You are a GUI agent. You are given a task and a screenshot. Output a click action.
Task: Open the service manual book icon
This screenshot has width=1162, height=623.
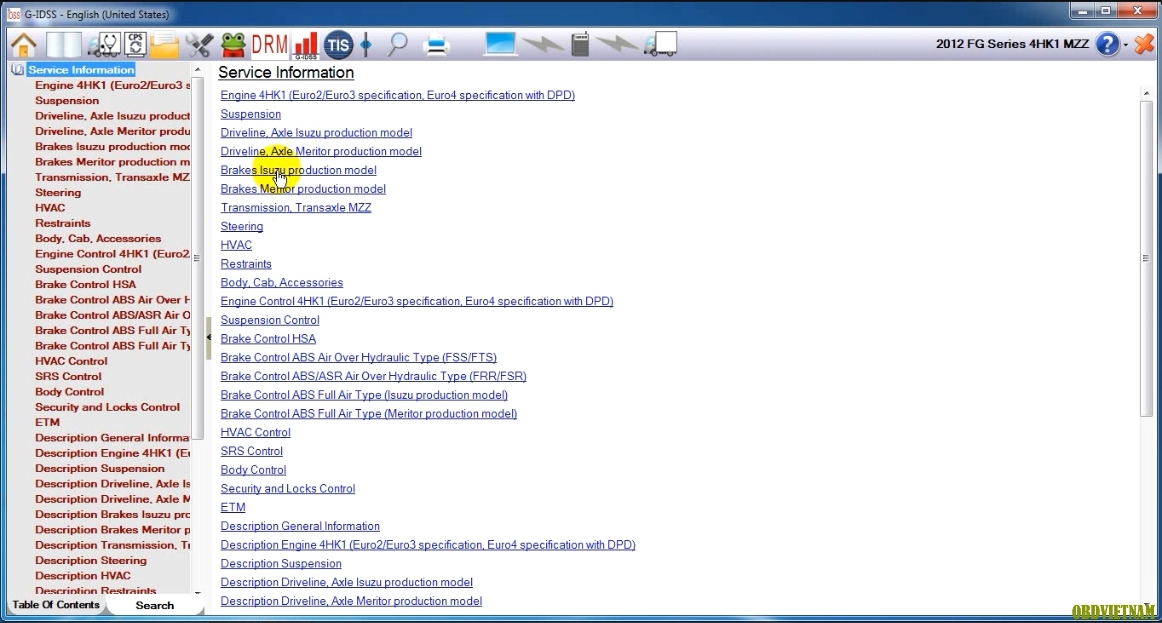click(x=63, y=44)
